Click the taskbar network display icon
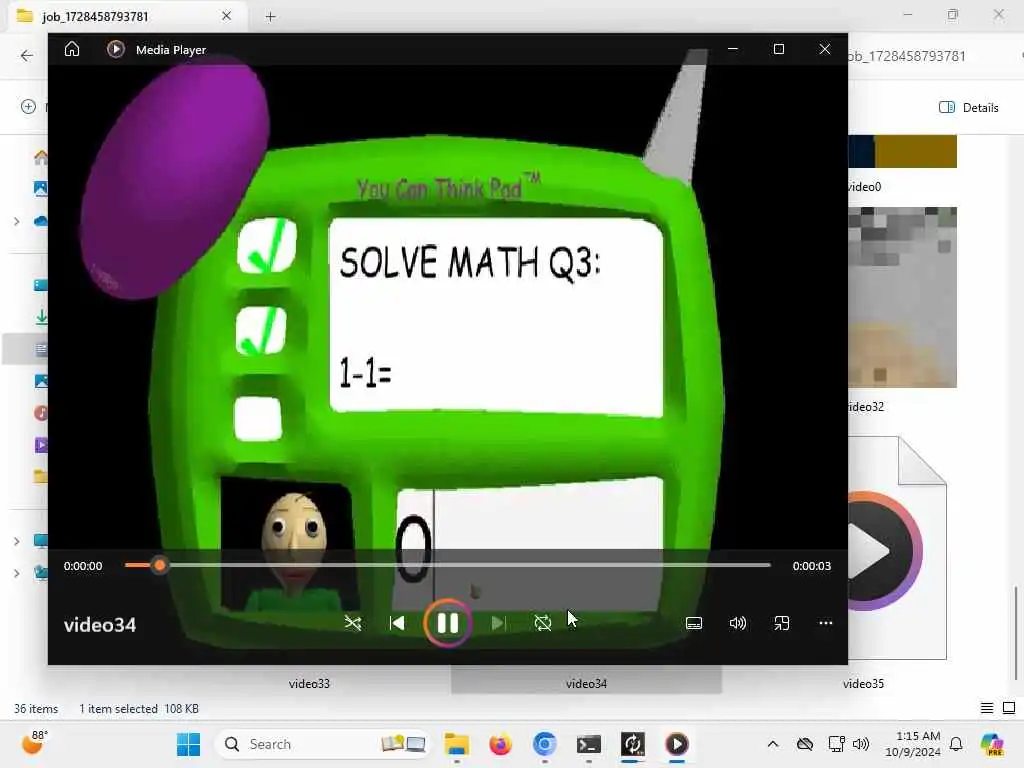Image resolution: width=1024 pixels, height=768 pixels. pos(836,744)
